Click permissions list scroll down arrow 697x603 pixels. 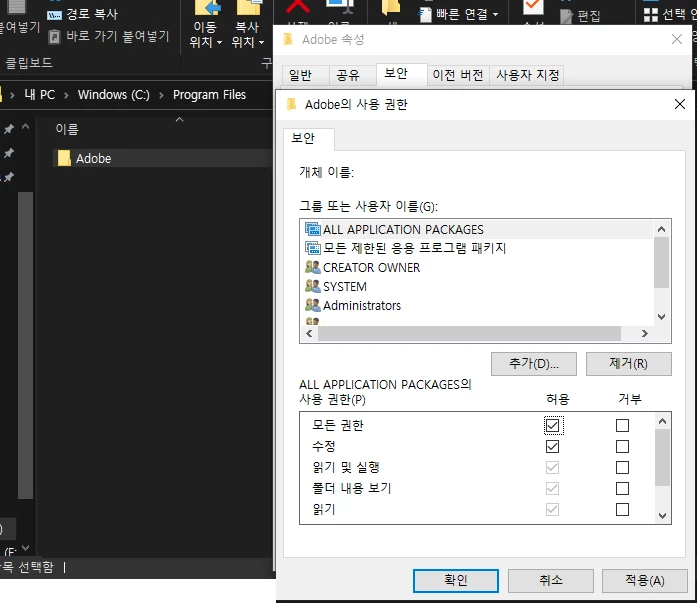coord(662,515)
